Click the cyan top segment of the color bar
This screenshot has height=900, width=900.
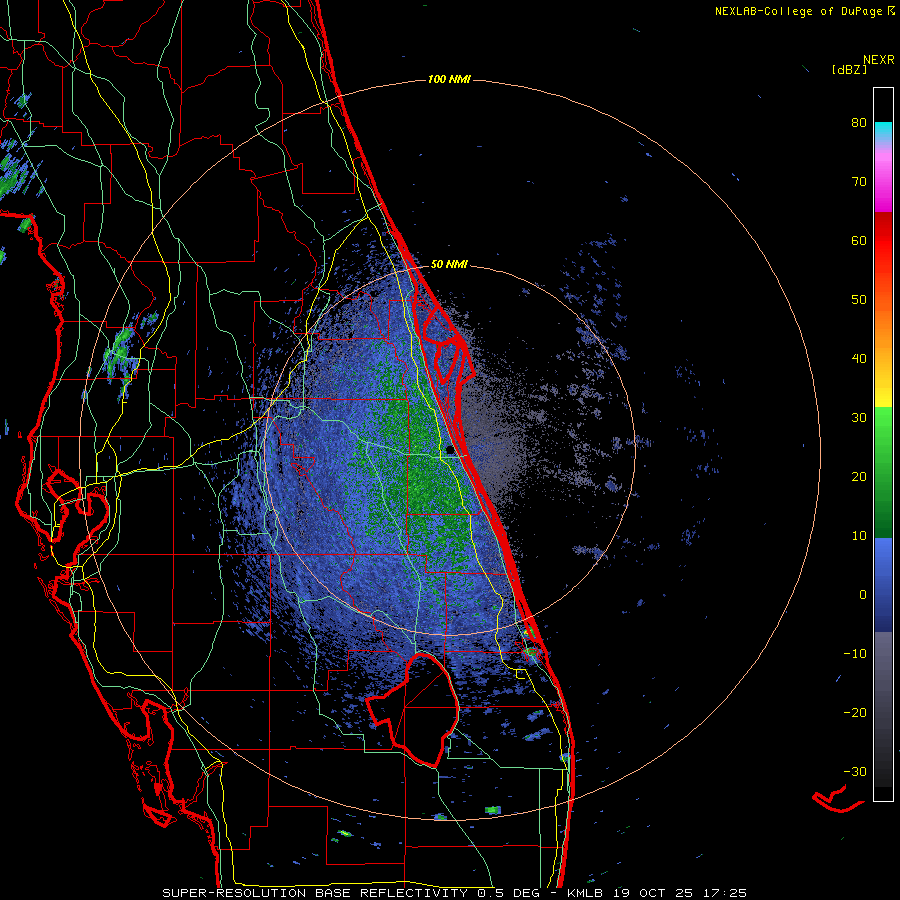[883, 131]
